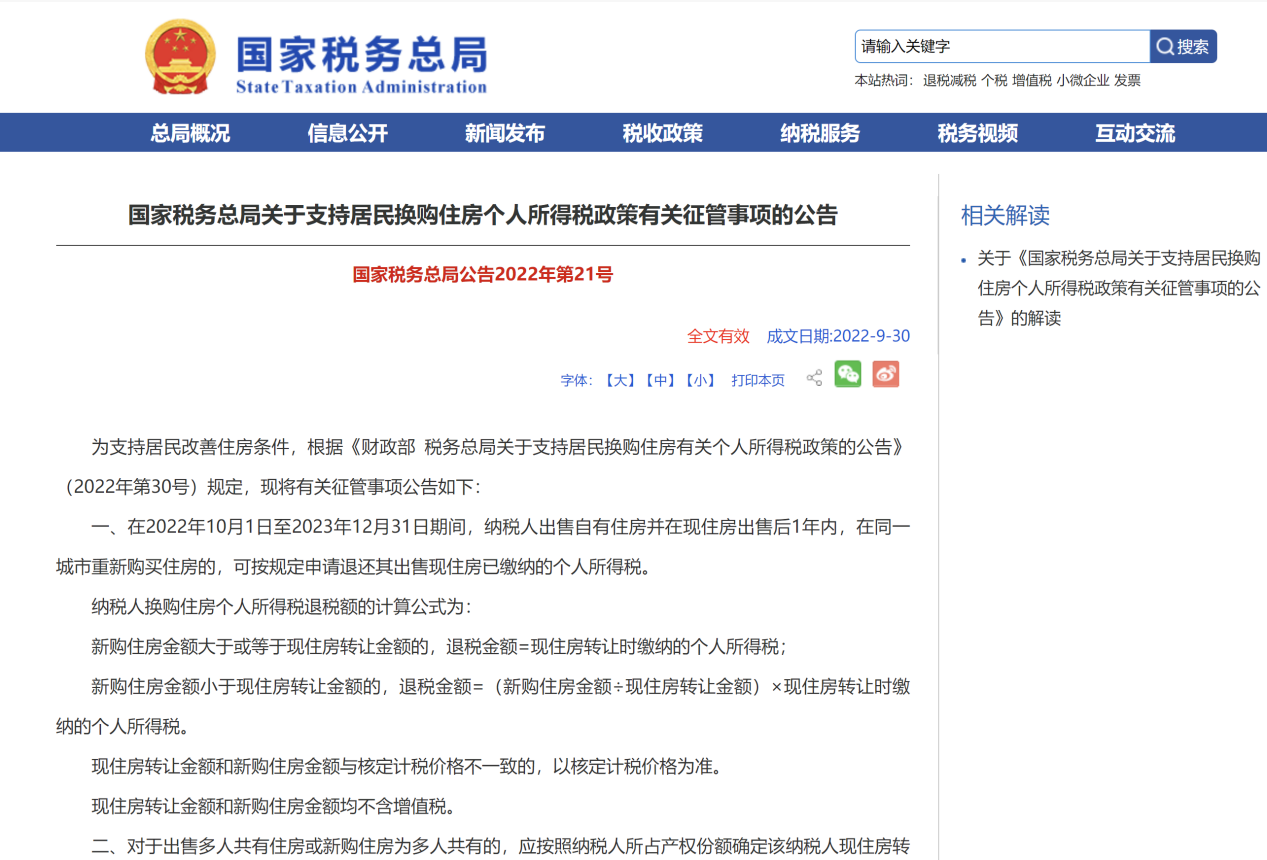Click the share icon beside print link

(814, 378)
